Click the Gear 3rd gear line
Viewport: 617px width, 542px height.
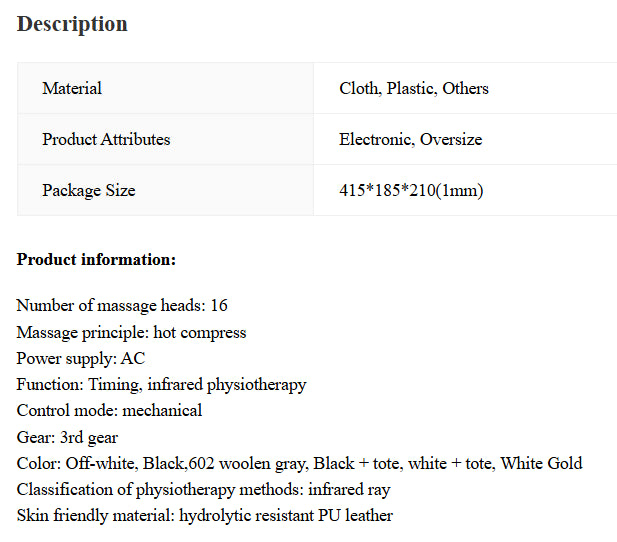coord(67,437)
